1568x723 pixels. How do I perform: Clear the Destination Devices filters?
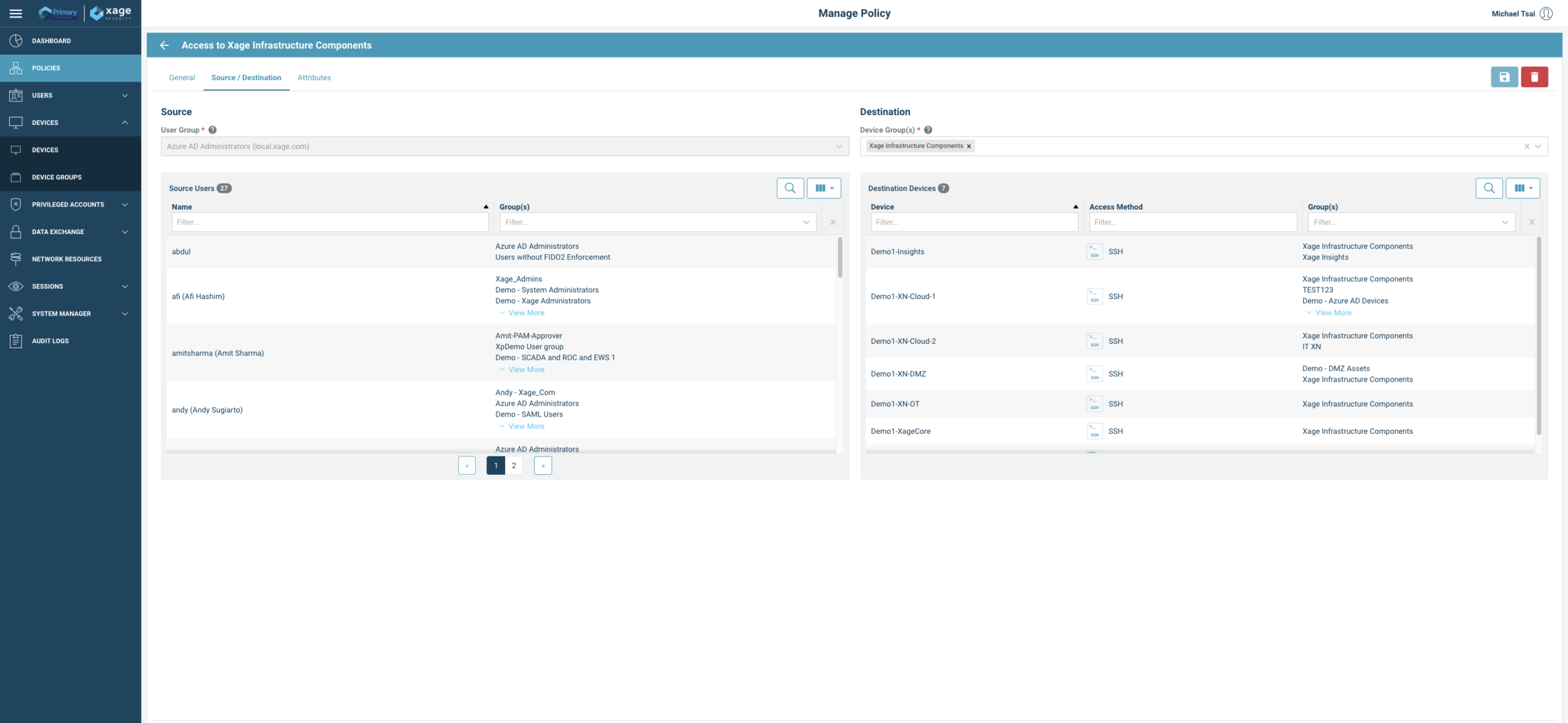point(1532,222)
